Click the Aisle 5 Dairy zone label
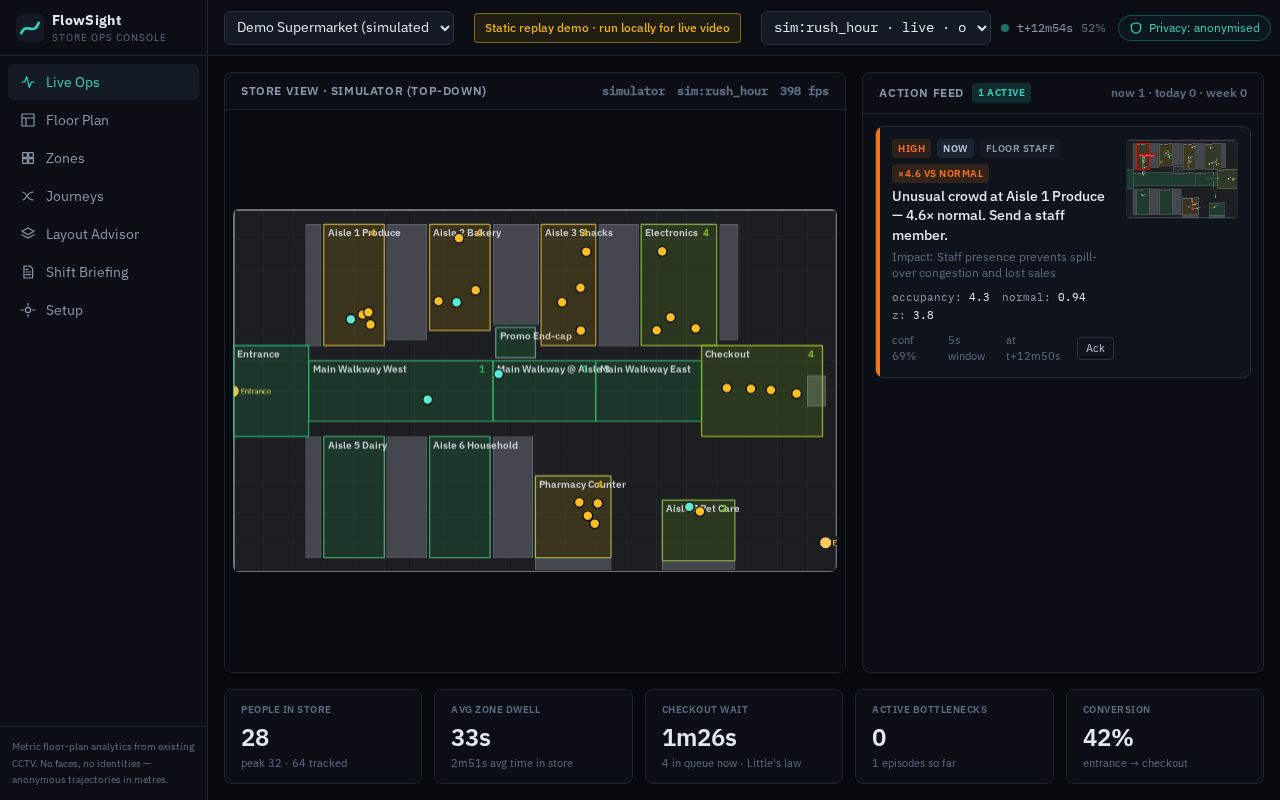 [x=357, y=445]
